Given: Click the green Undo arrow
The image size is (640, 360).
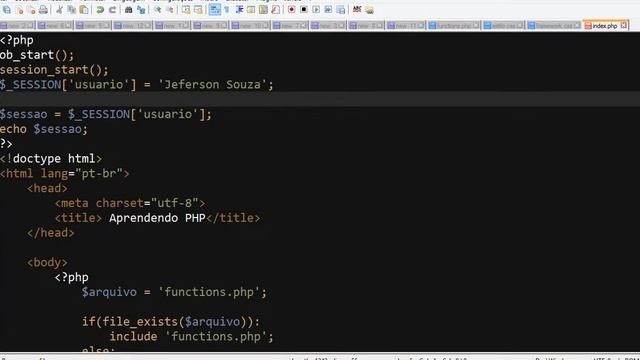Looking at the screenshot, I should (x=100, y=10).
